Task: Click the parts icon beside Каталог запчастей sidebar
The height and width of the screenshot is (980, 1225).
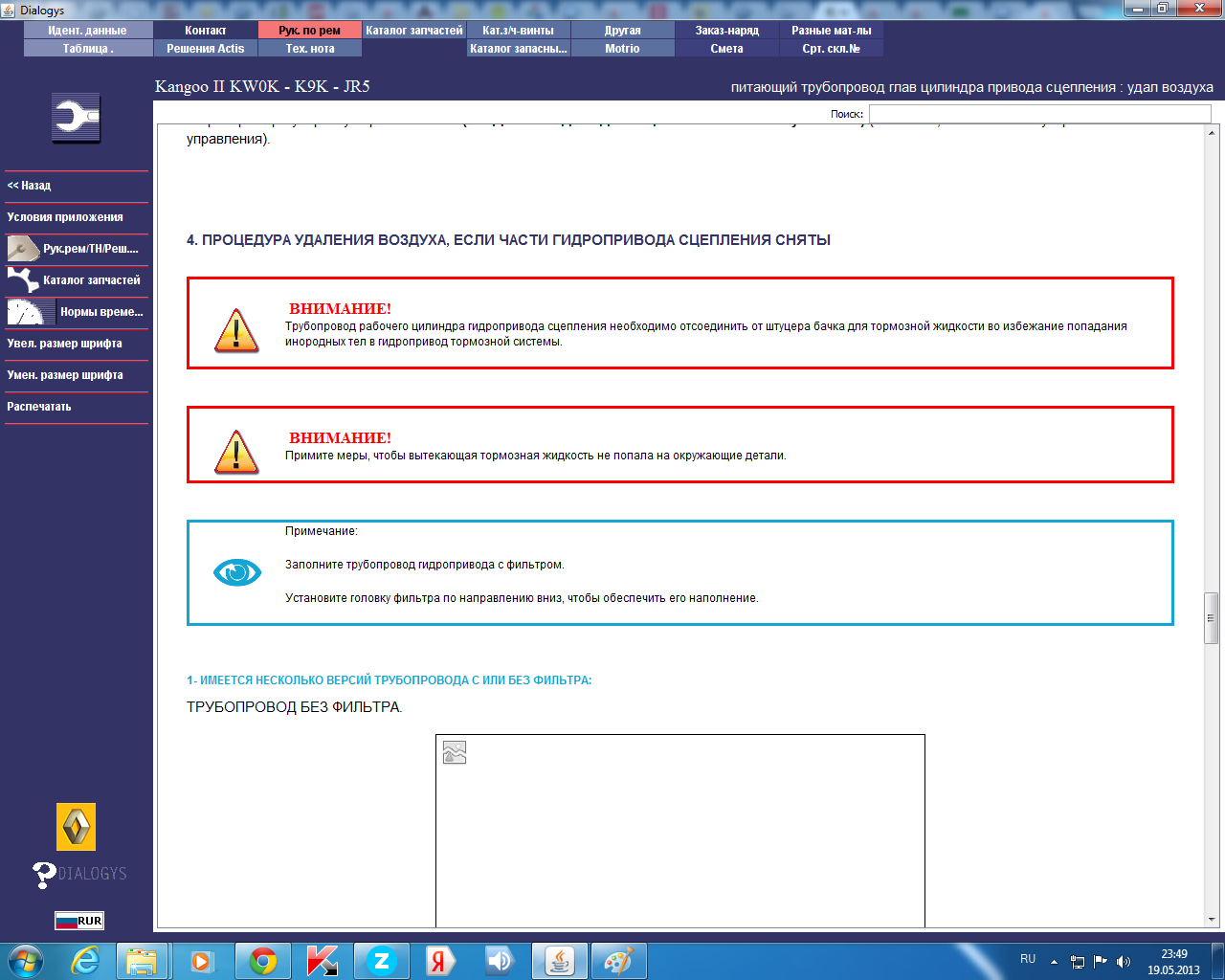Action: tap(23, 280)
